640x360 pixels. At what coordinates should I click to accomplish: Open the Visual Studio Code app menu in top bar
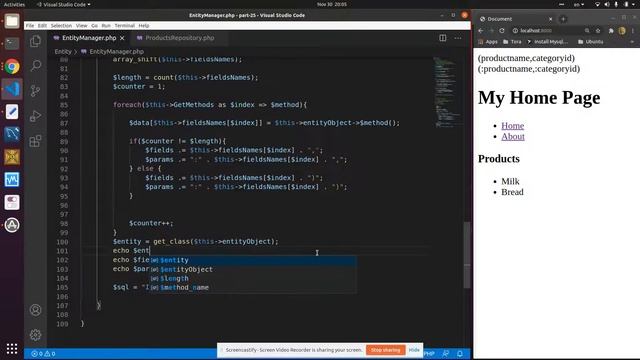(64, 4)
